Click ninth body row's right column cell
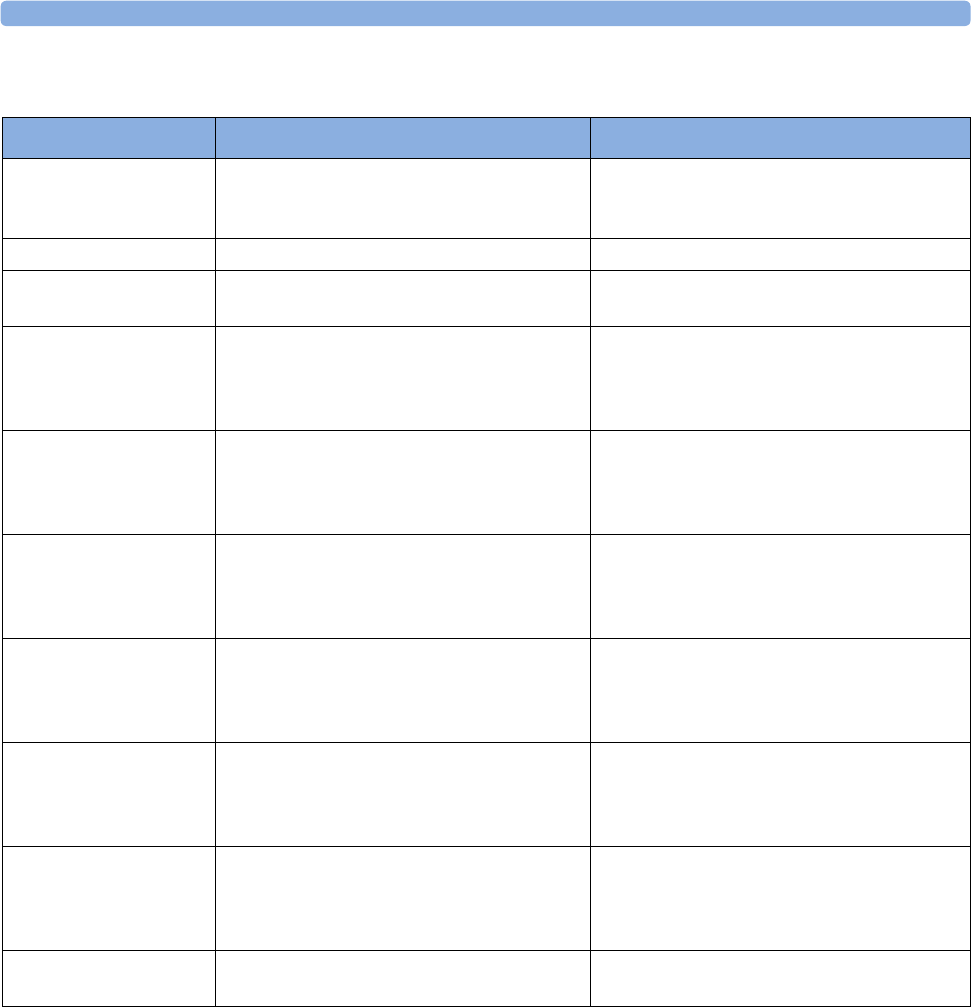Image resolution: width=971 pixels, height=1007 pixels. (x=780, y=898)
